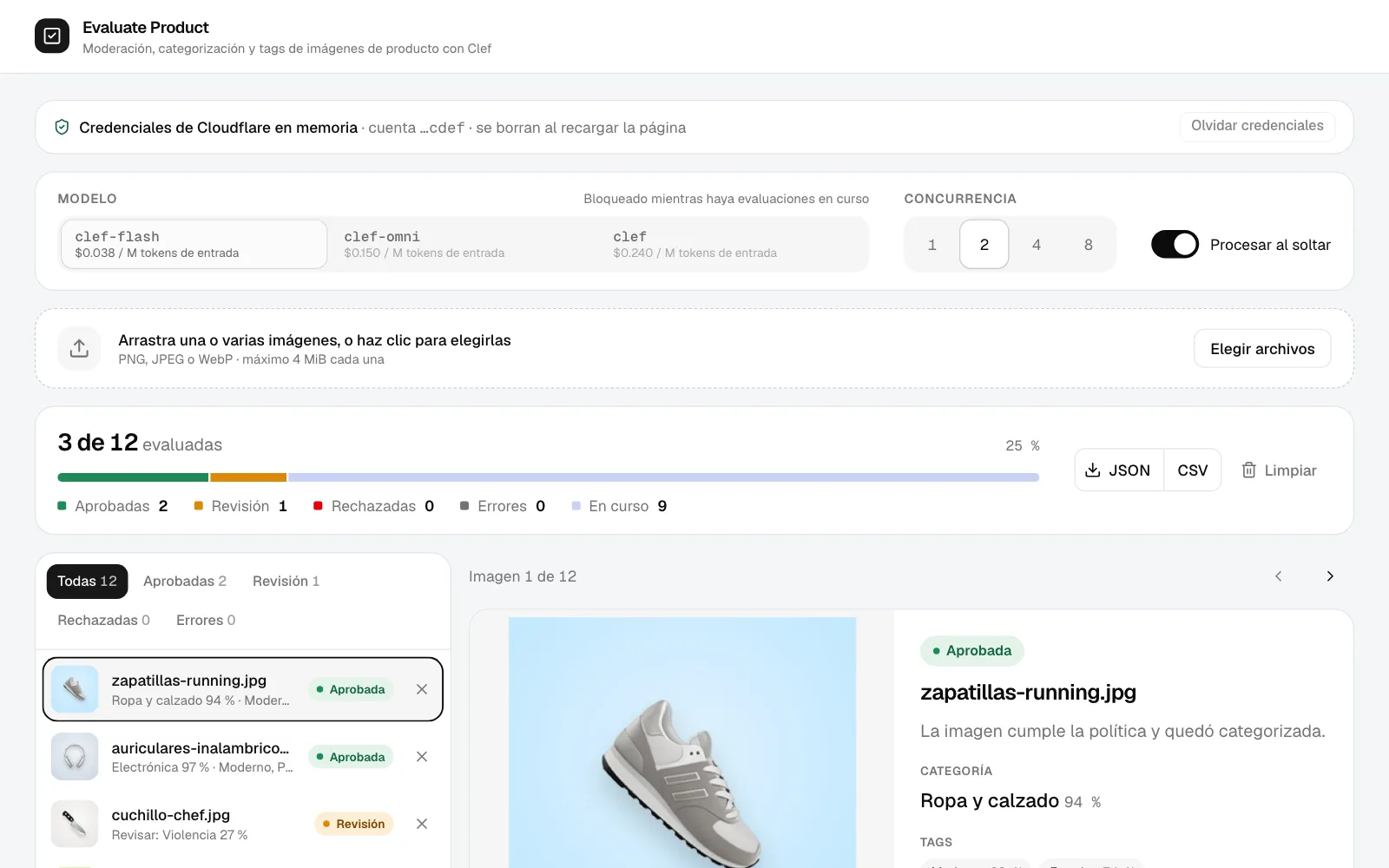Screen dimensions: 1389x868
Task: Set concurrency to 4
Action: click(1037, 245)
